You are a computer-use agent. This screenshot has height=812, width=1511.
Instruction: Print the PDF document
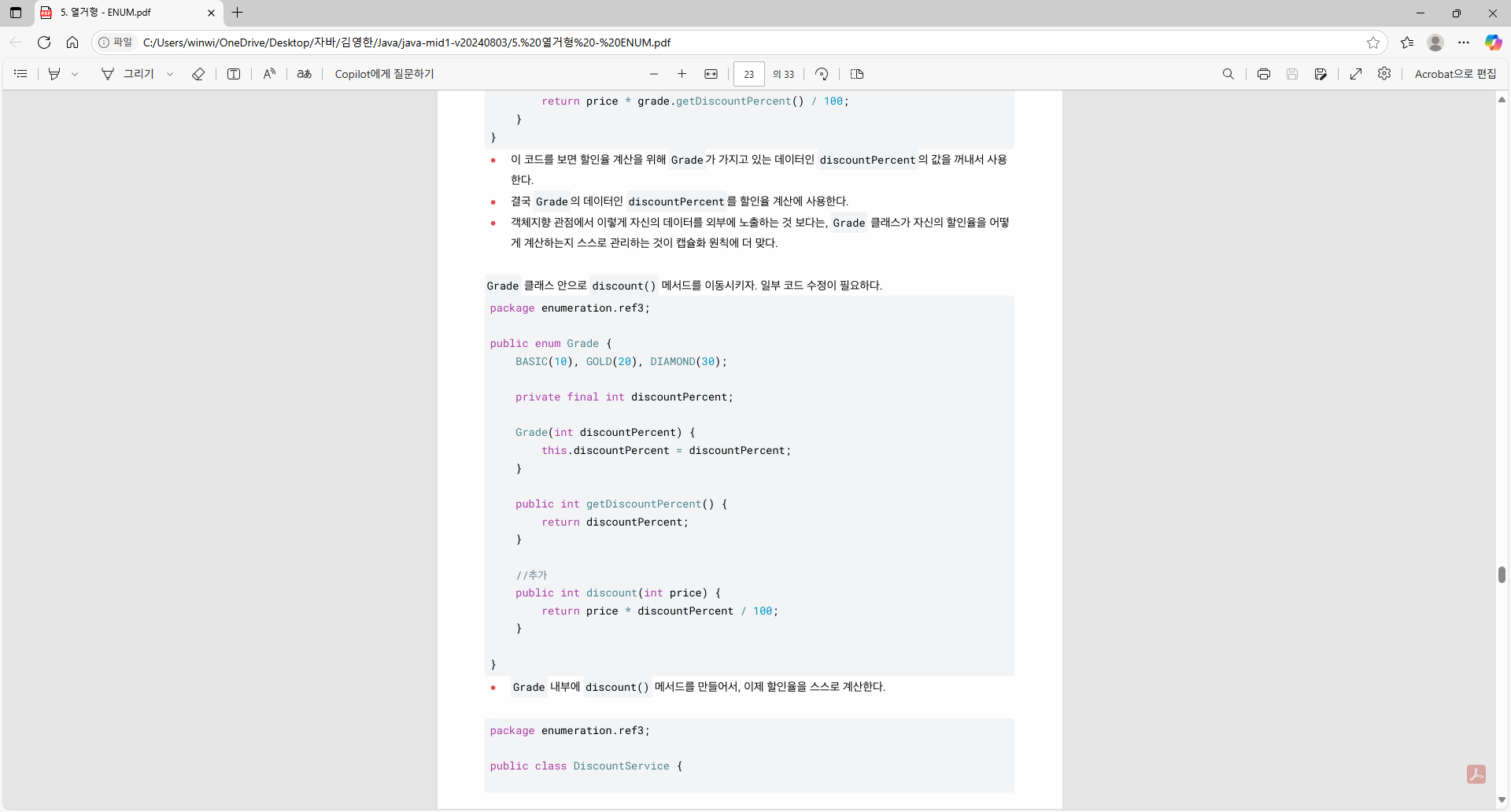tap(1264, 74)
